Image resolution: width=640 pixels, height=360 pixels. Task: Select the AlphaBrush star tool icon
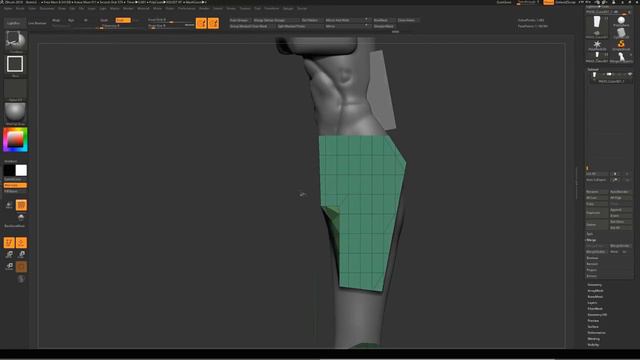[597, 45]
